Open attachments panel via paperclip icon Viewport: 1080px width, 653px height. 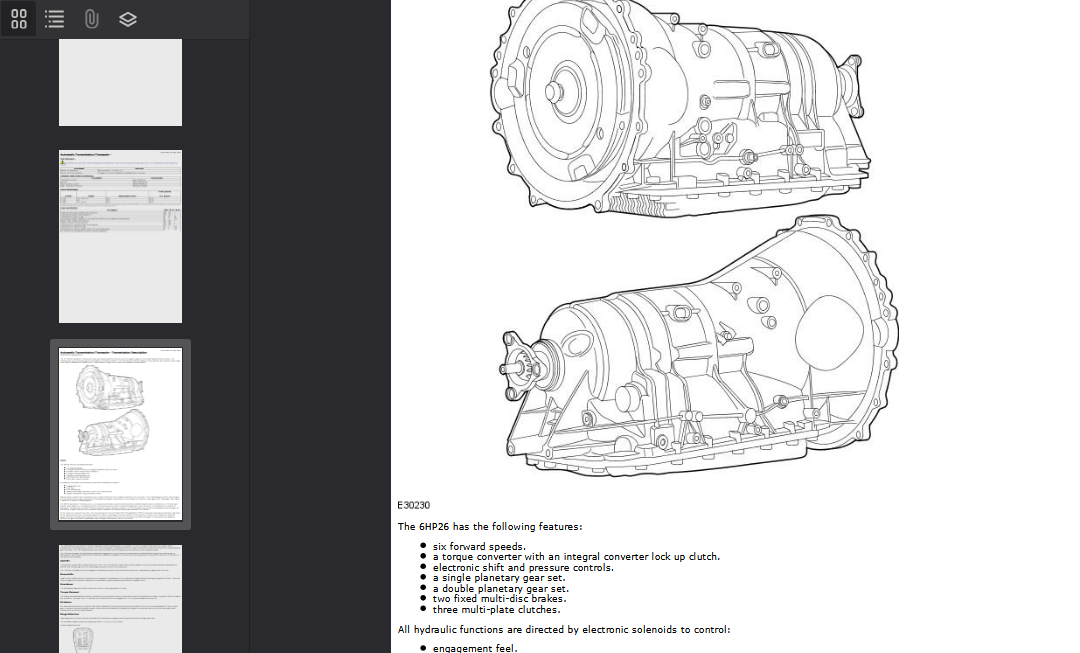[x=91, y=19]
